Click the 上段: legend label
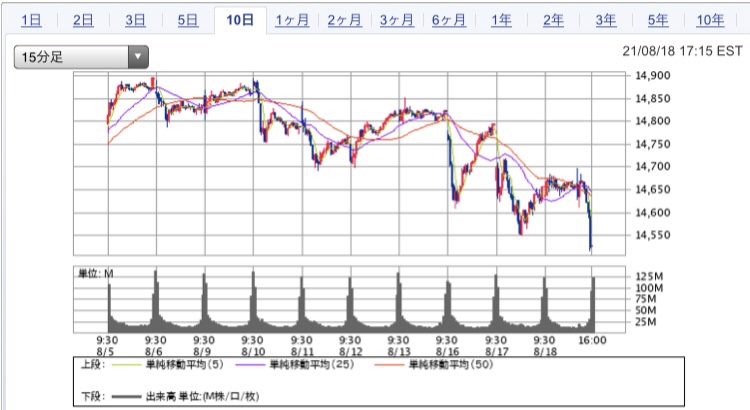The height and width of the screenshot is (410, 750). pyautogui.click(x=93, y=365)
